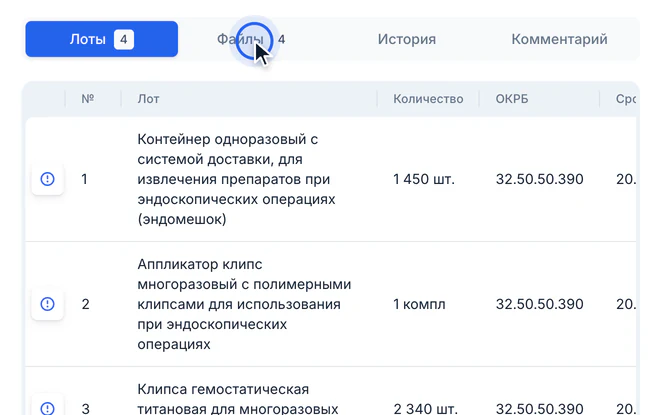
Task: Click quantity '2 340 шт.'
Action: tap(425, 409)
